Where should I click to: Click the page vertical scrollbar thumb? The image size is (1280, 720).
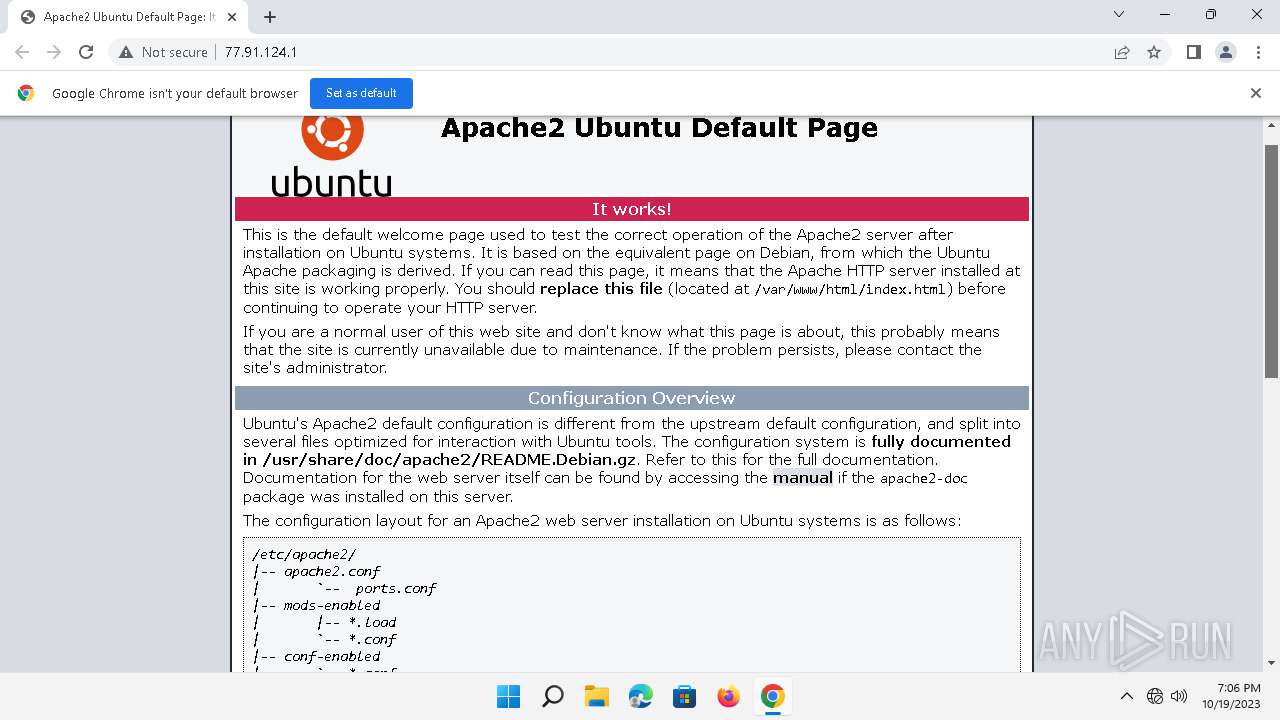[1271, 260]
